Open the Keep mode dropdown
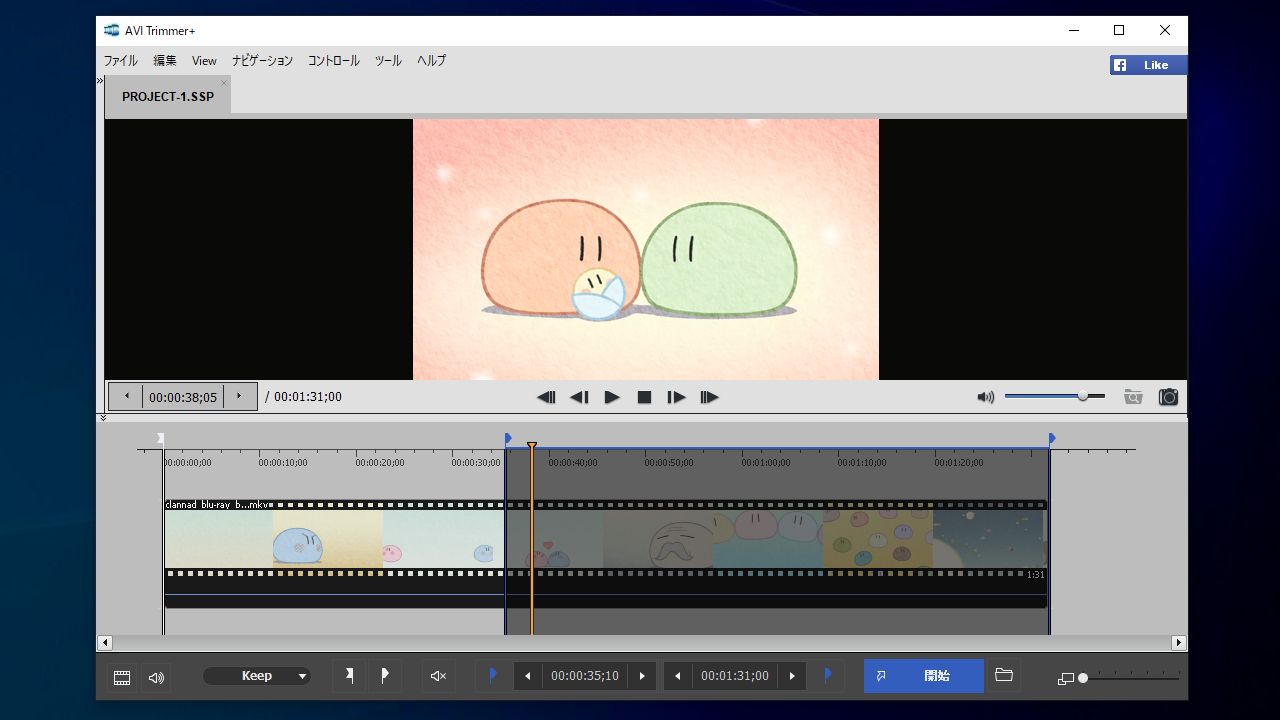This screenshot has height=720, width=1280. coord(257,676)
